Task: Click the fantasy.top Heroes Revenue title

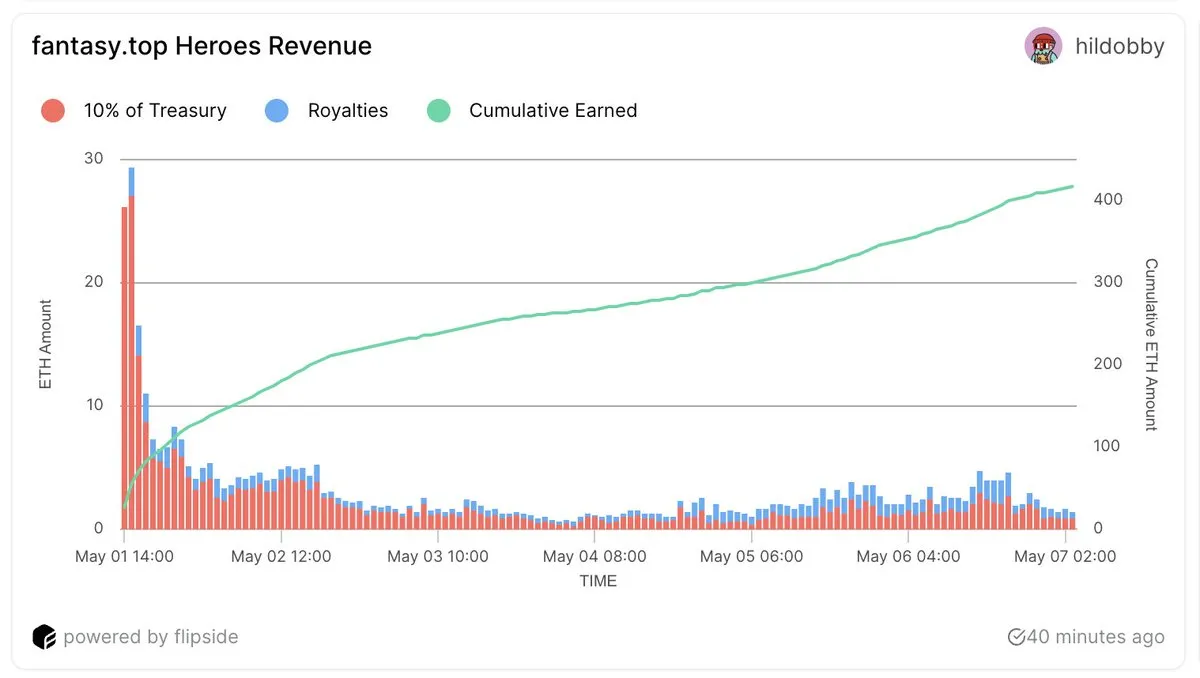Action: (x=202, y=46)
